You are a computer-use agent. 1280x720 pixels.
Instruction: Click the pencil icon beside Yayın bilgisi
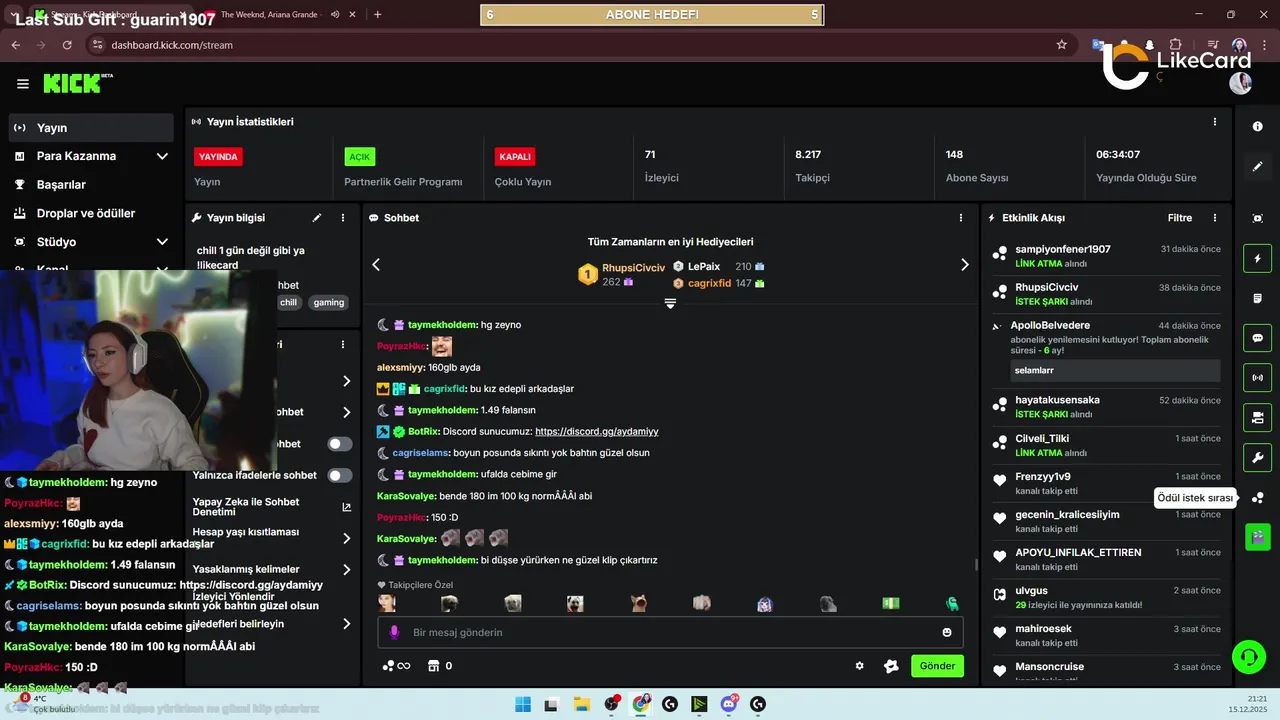click(317, 217)
